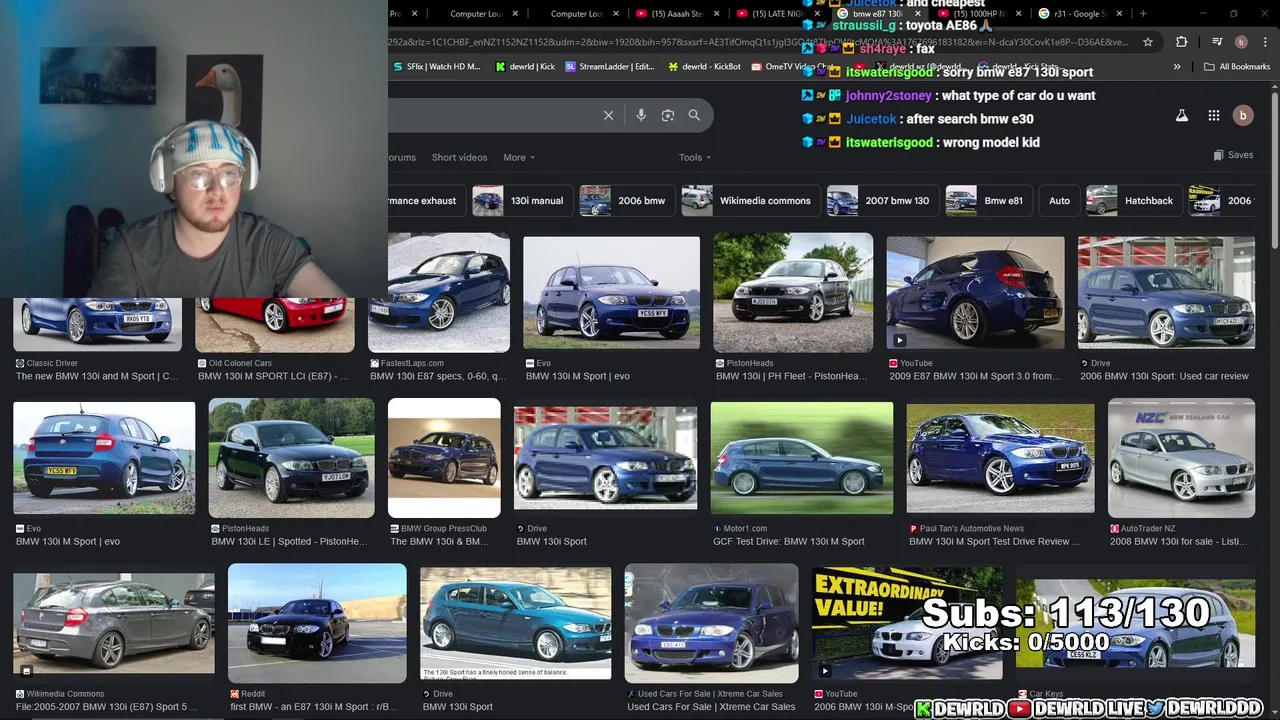Open the Google apps grid
The image size is (1280, 720).
1214,115
